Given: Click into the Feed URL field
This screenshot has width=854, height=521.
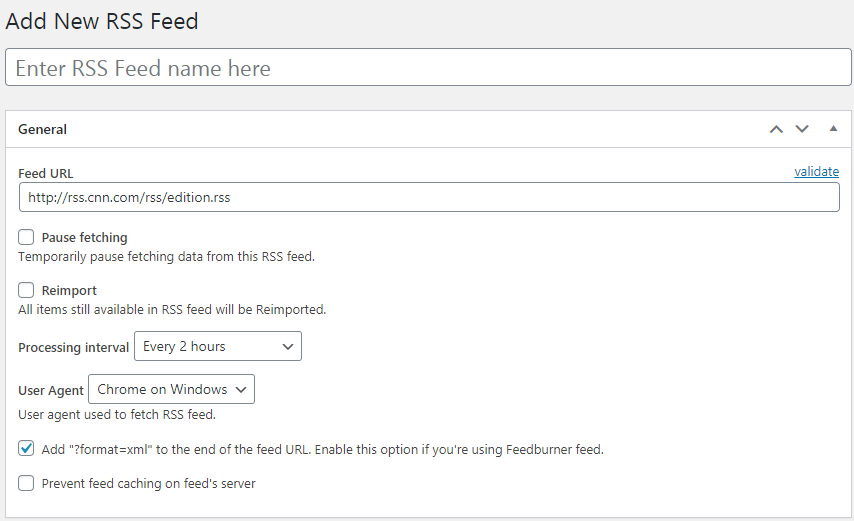Looking at the screenshot, I should coord(429,197).
